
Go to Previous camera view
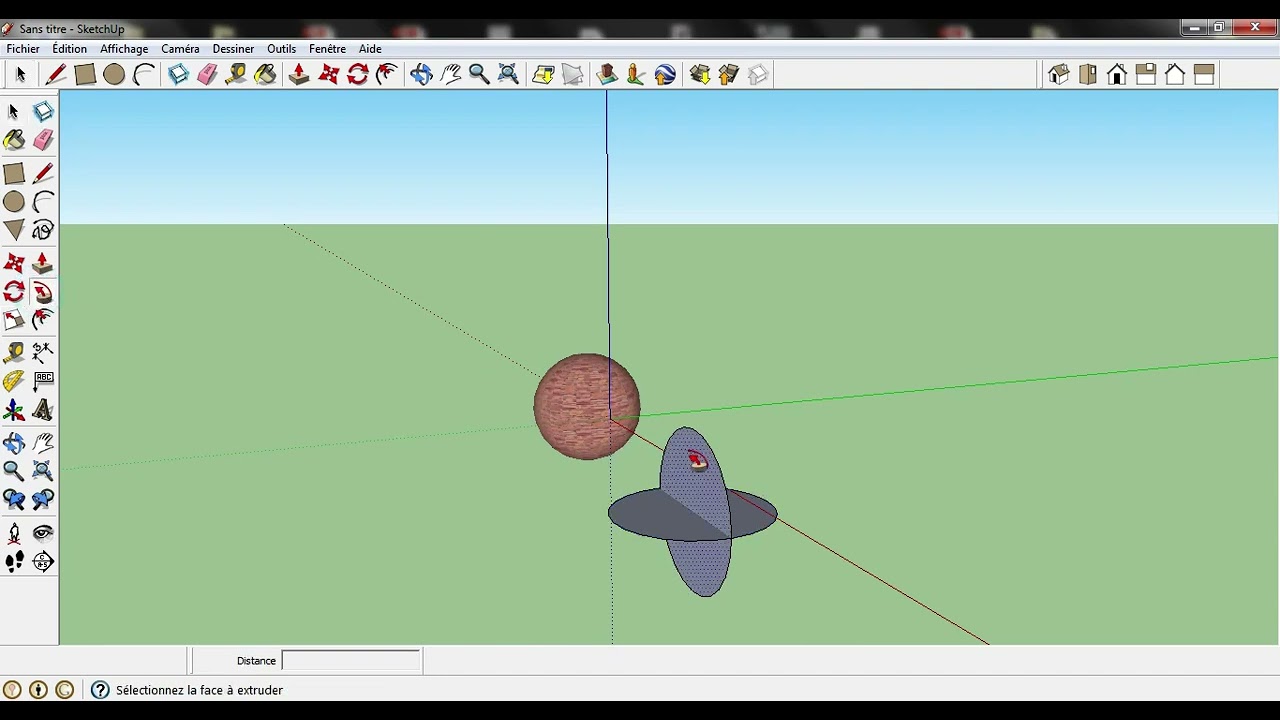14,499
